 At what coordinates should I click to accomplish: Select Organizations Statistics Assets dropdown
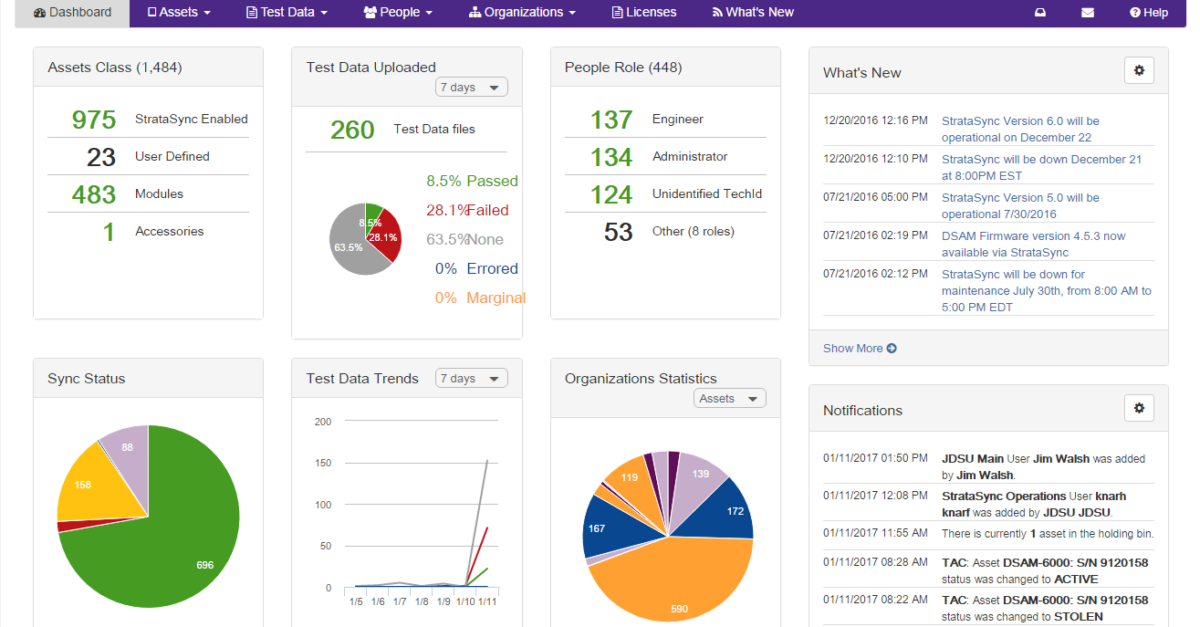point(729,399)
